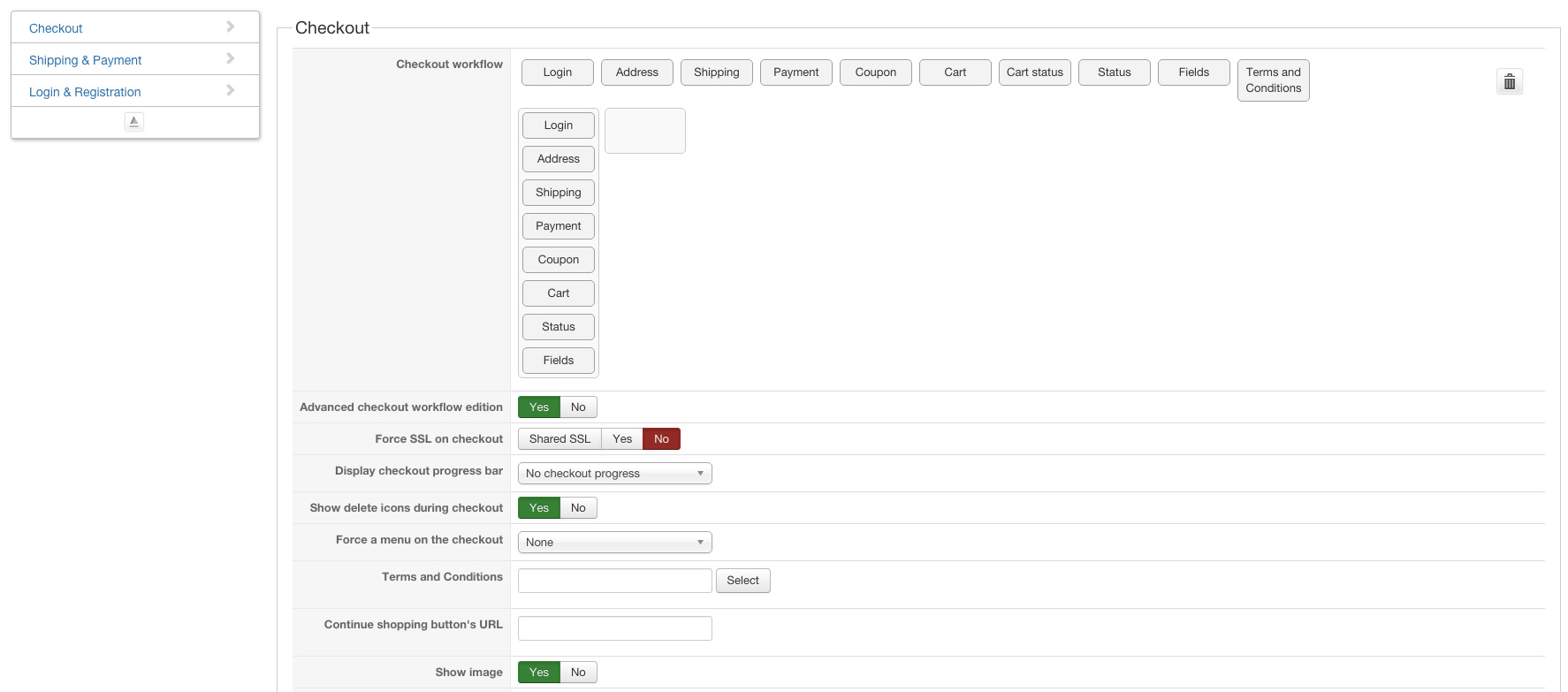Focus the Continue shopping button's URL field
This screenshot has height=692, width=1568.
click(x=615, y=628)
